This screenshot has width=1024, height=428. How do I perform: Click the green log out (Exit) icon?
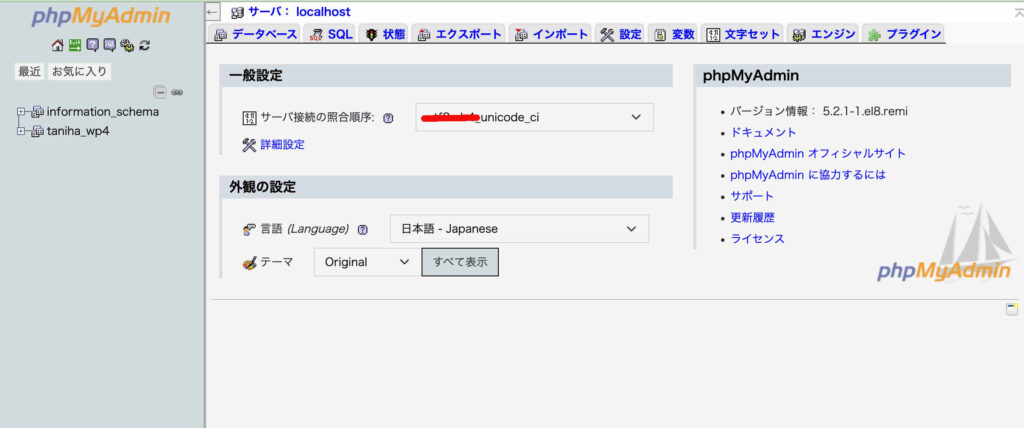(x=75, y=45)
